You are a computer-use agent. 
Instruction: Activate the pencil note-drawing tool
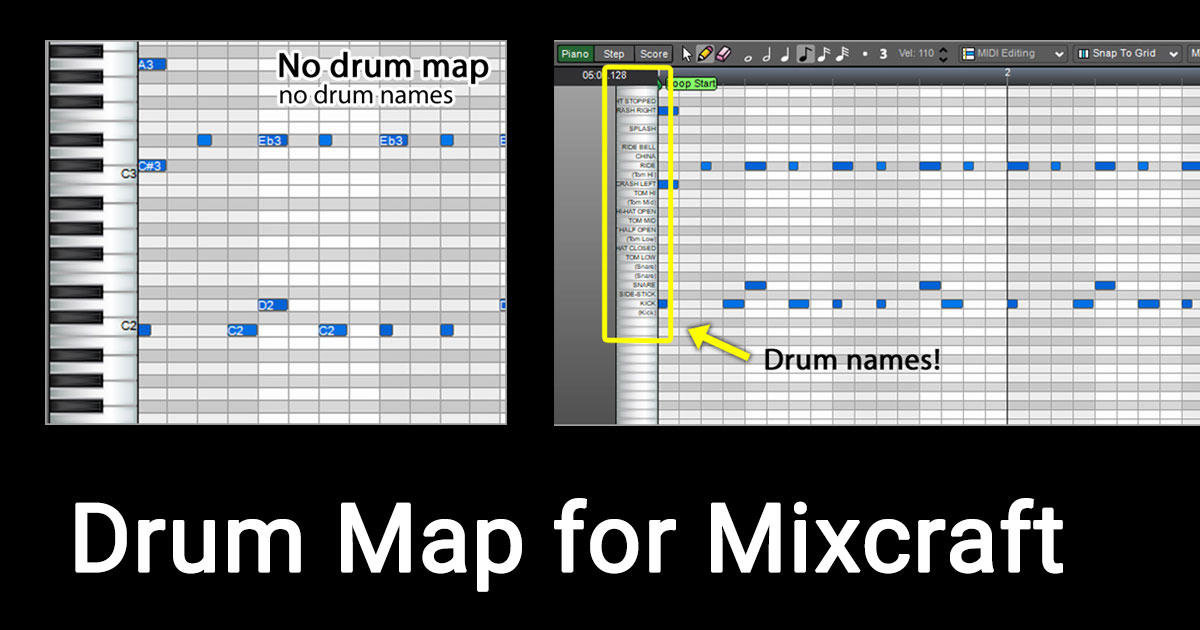point(707,54)
